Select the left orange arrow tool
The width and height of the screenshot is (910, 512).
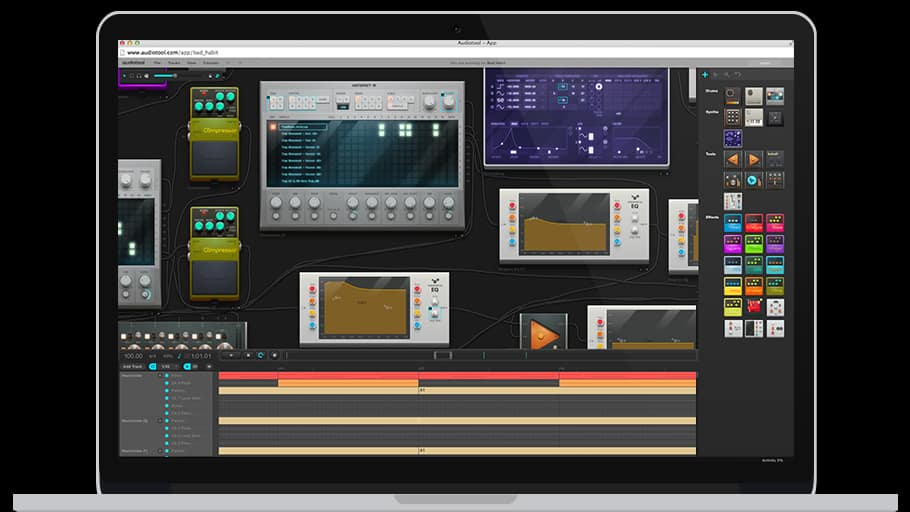point(733,159)
